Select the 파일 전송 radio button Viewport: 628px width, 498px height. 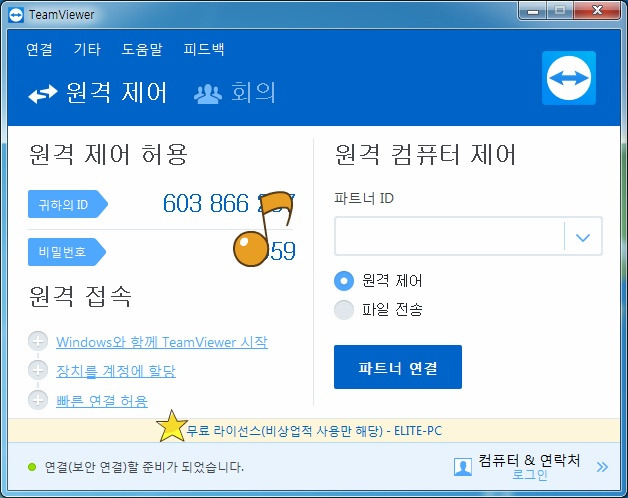click(344, 310)
